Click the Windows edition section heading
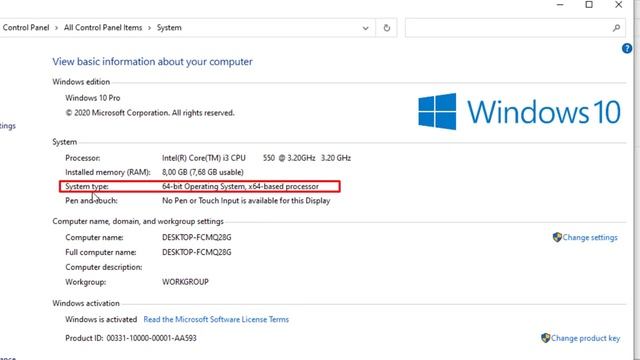This screenshot has height=360, width=640. tap(81, 82)
